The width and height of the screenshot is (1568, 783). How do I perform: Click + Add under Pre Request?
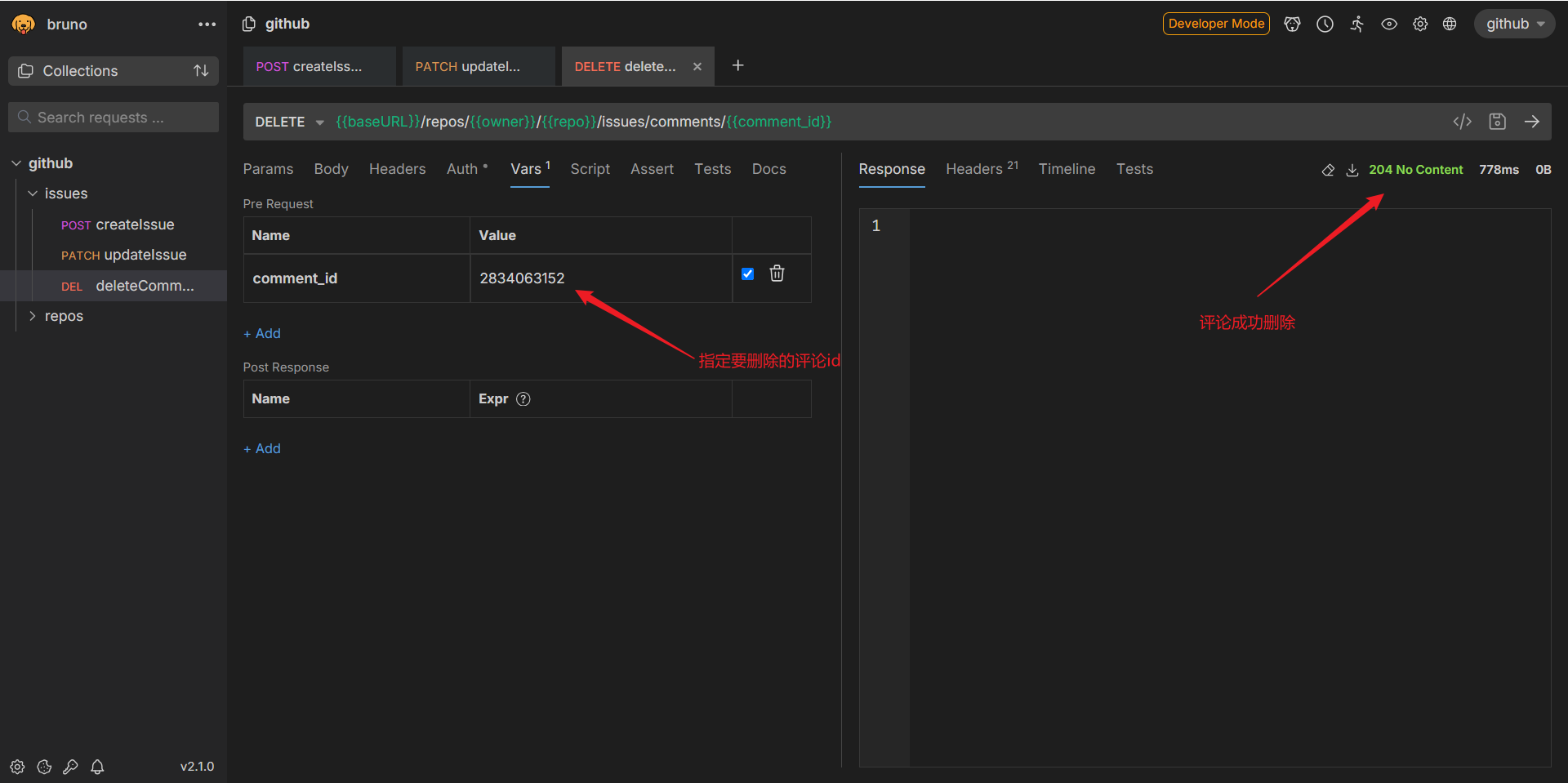(262, 333)
